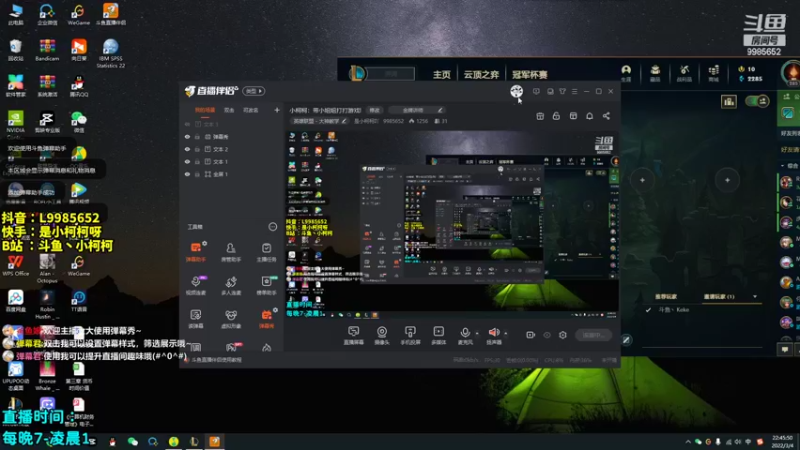Viewport: 800px width, 450px height.
Task: Switch to the third scene tab
Action: (251, 110)
